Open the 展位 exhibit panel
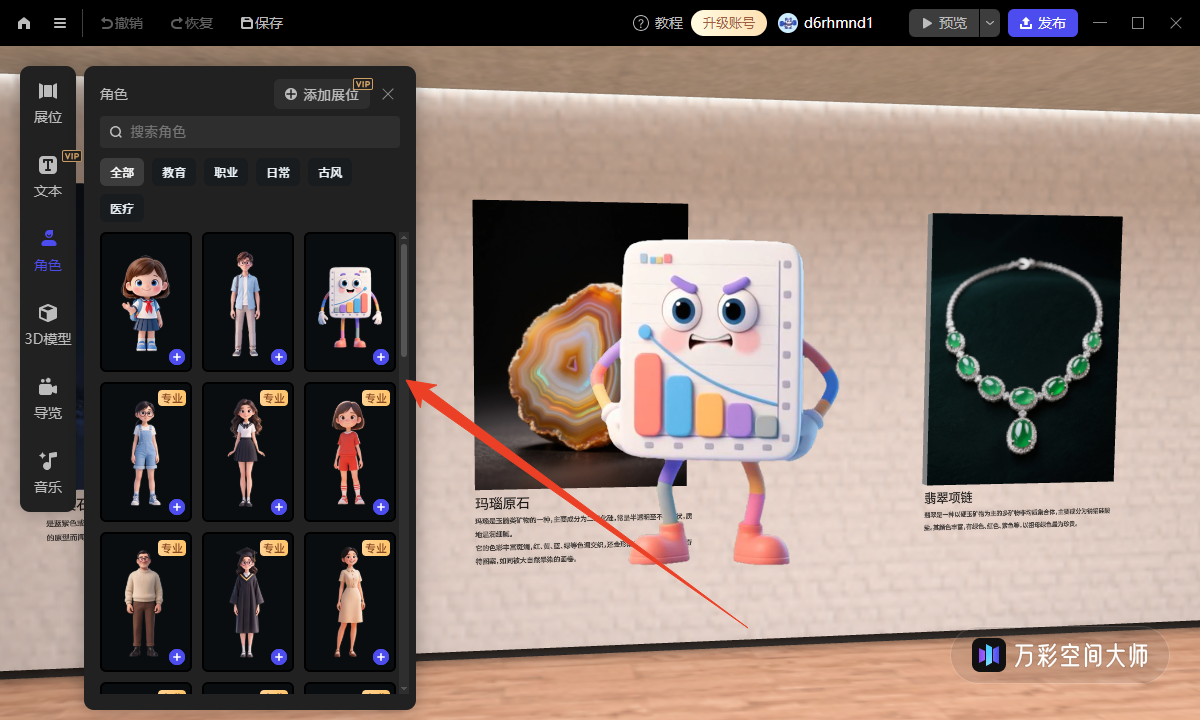This screenshot has height=720, width=1200. [48, 103]
